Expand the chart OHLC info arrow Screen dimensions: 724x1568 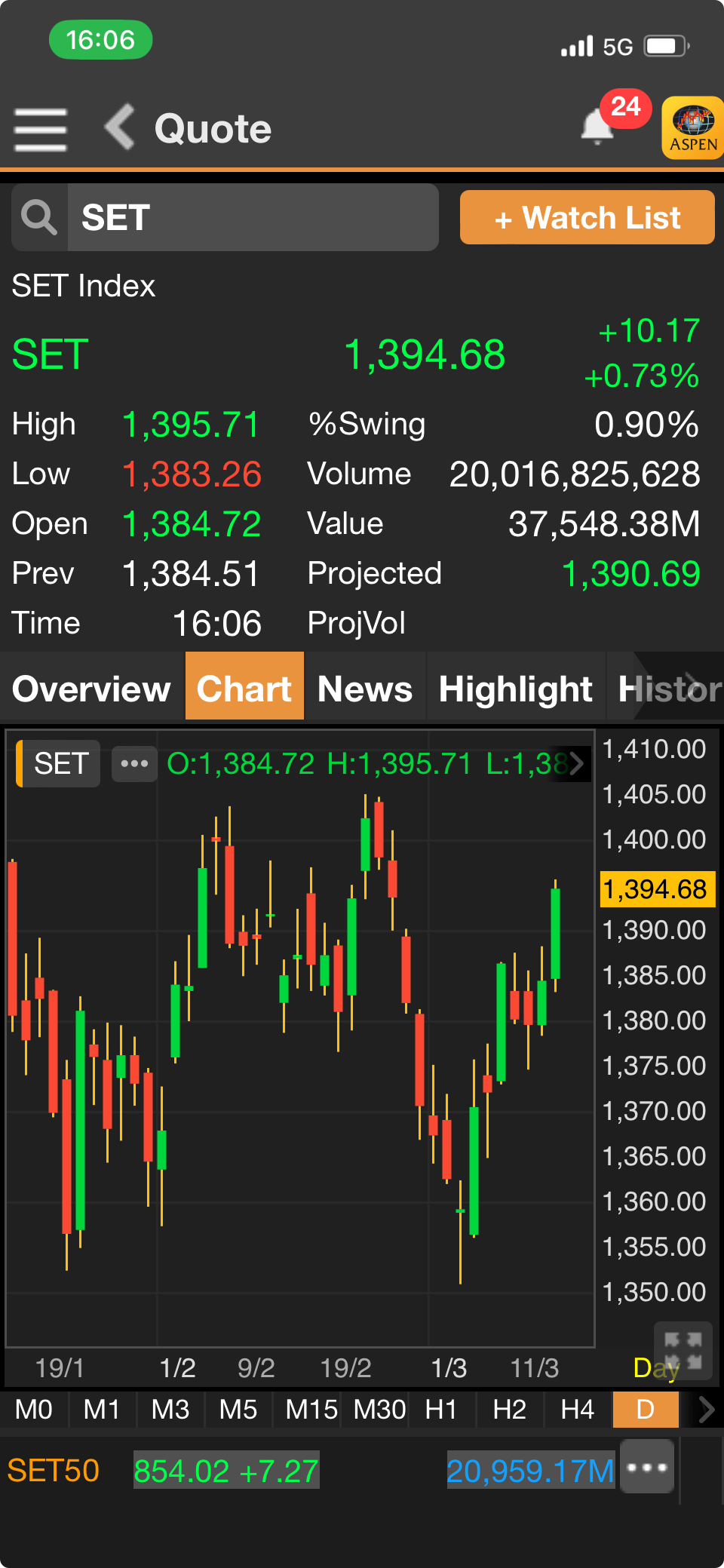pos(576,764)
